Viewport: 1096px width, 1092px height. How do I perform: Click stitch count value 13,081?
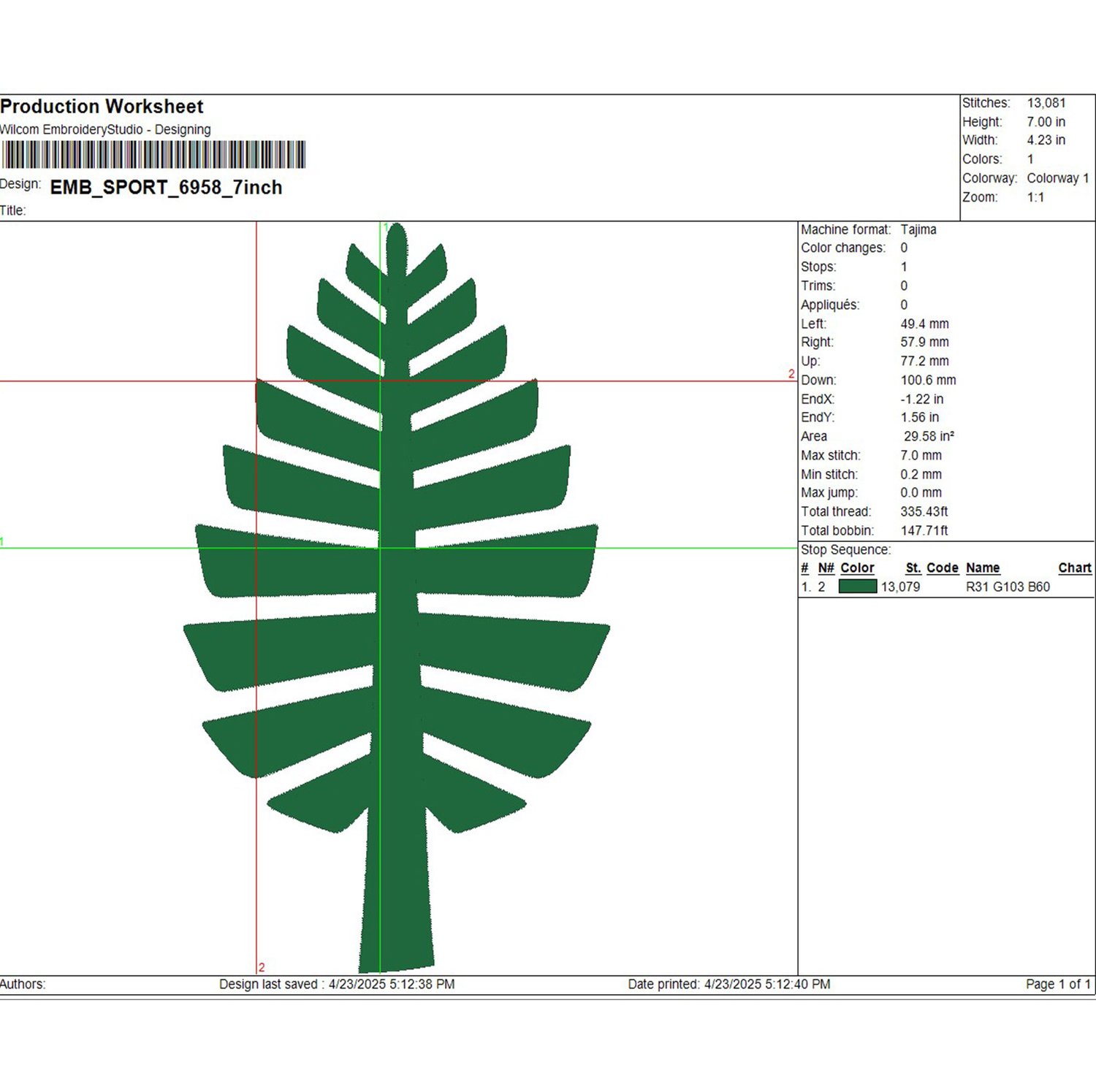[1046, 103]
